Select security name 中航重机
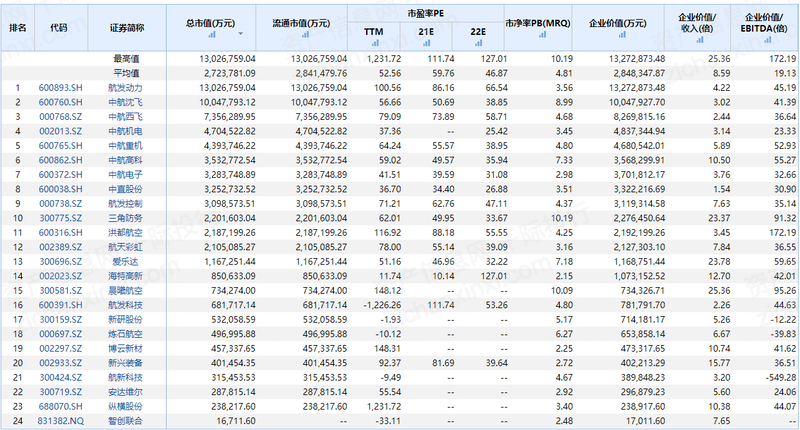800x430 pixels. click(x=126, y=145)
